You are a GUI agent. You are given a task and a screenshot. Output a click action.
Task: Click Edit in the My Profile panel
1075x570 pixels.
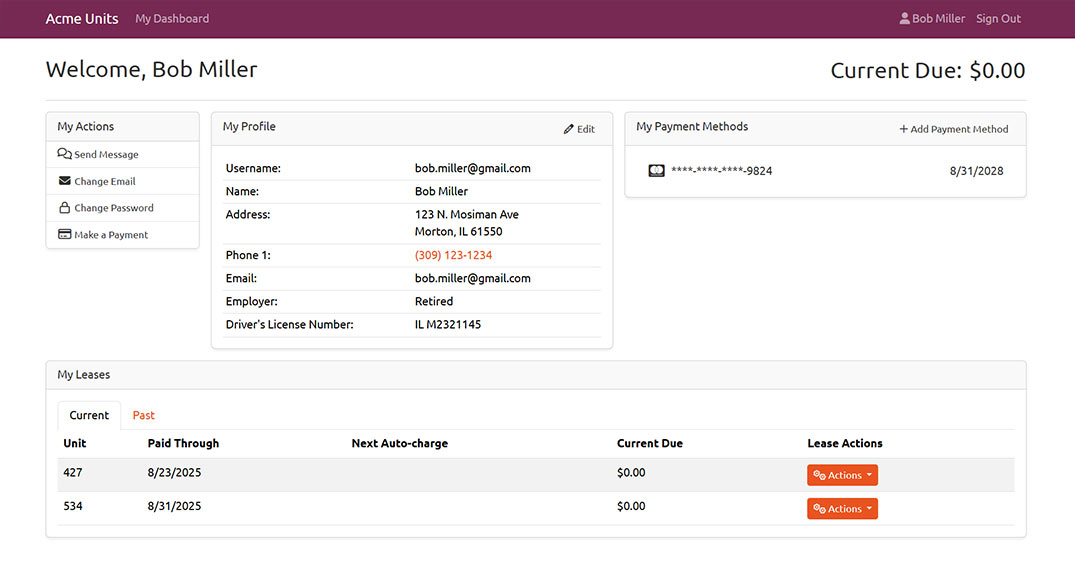pos(579,129)
